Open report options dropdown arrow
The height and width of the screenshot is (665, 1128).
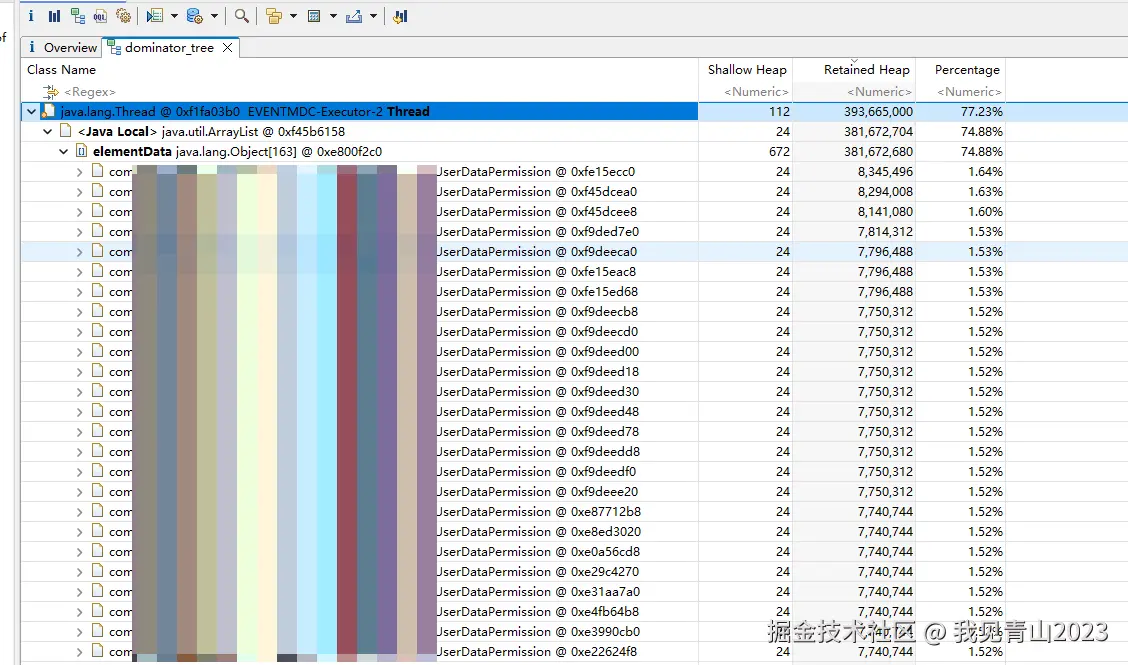tap(174, 16)
